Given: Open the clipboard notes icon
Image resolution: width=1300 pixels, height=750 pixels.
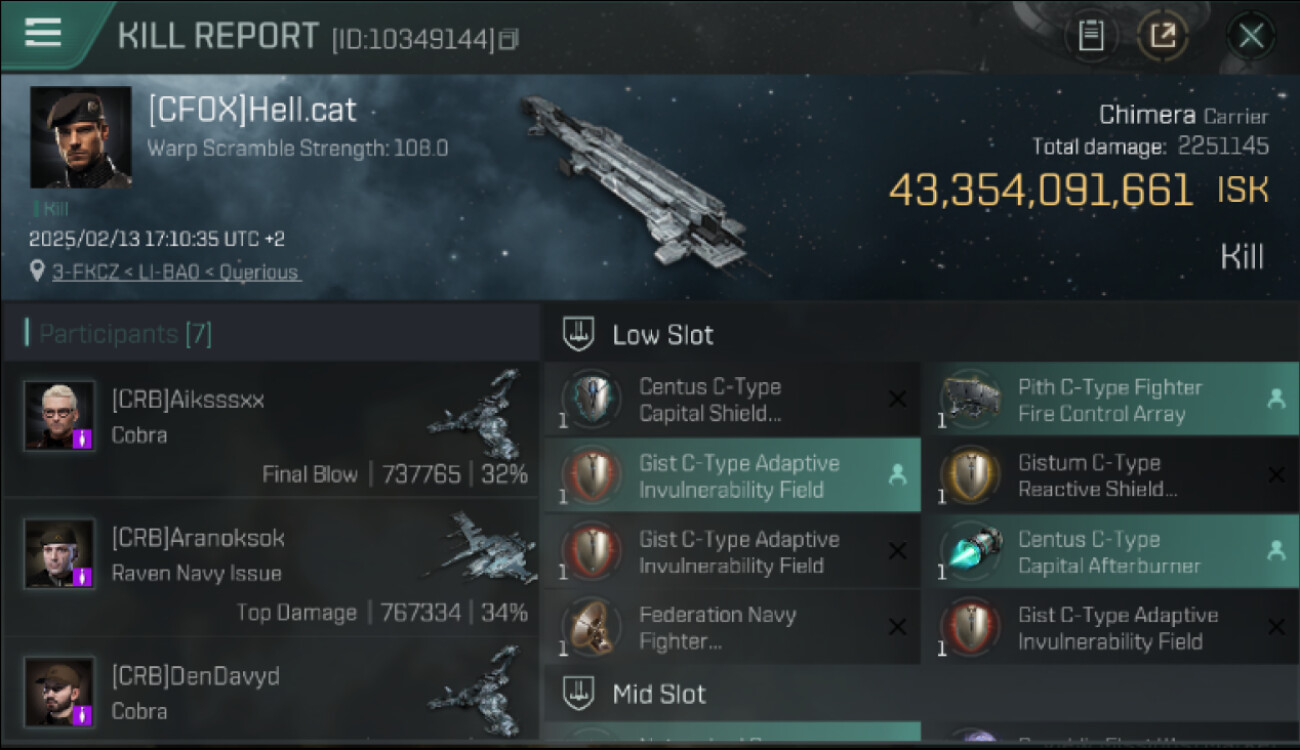Looking at the screenshot, I should [x=1091, y=37].
